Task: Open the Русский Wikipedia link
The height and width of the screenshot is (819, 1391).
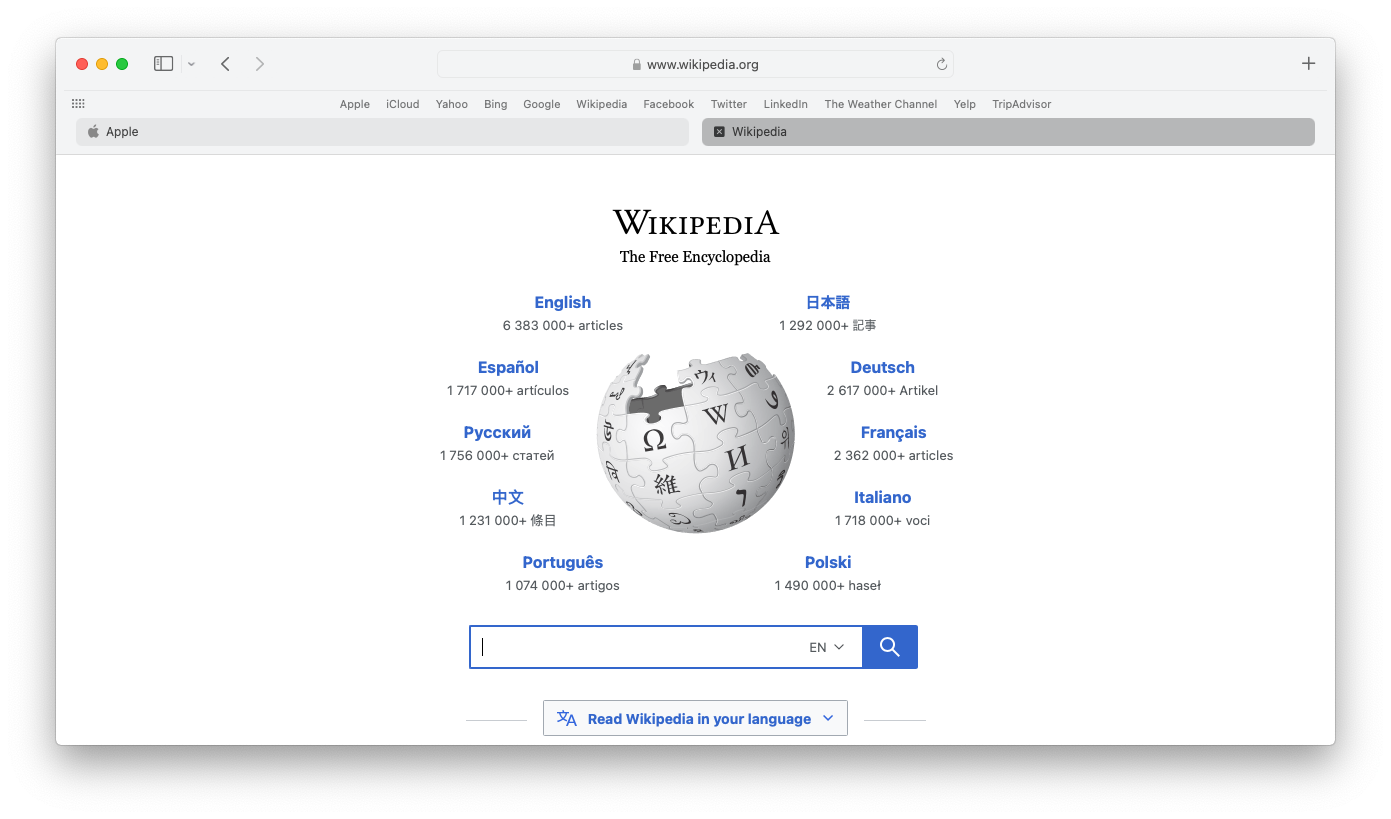Action: [x=497, y=432]
